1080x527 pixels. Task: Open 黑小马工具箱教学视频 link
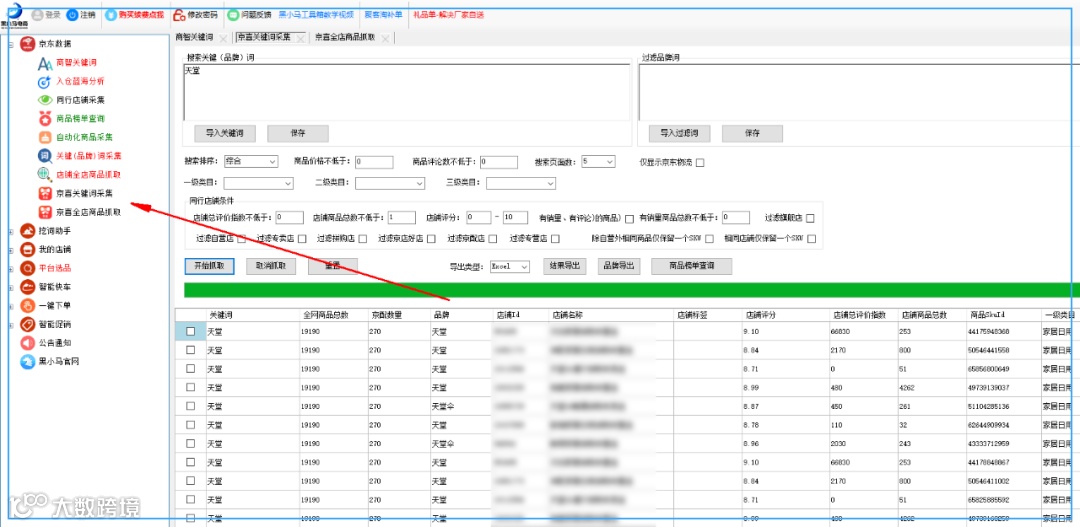(x=316, y=14)
